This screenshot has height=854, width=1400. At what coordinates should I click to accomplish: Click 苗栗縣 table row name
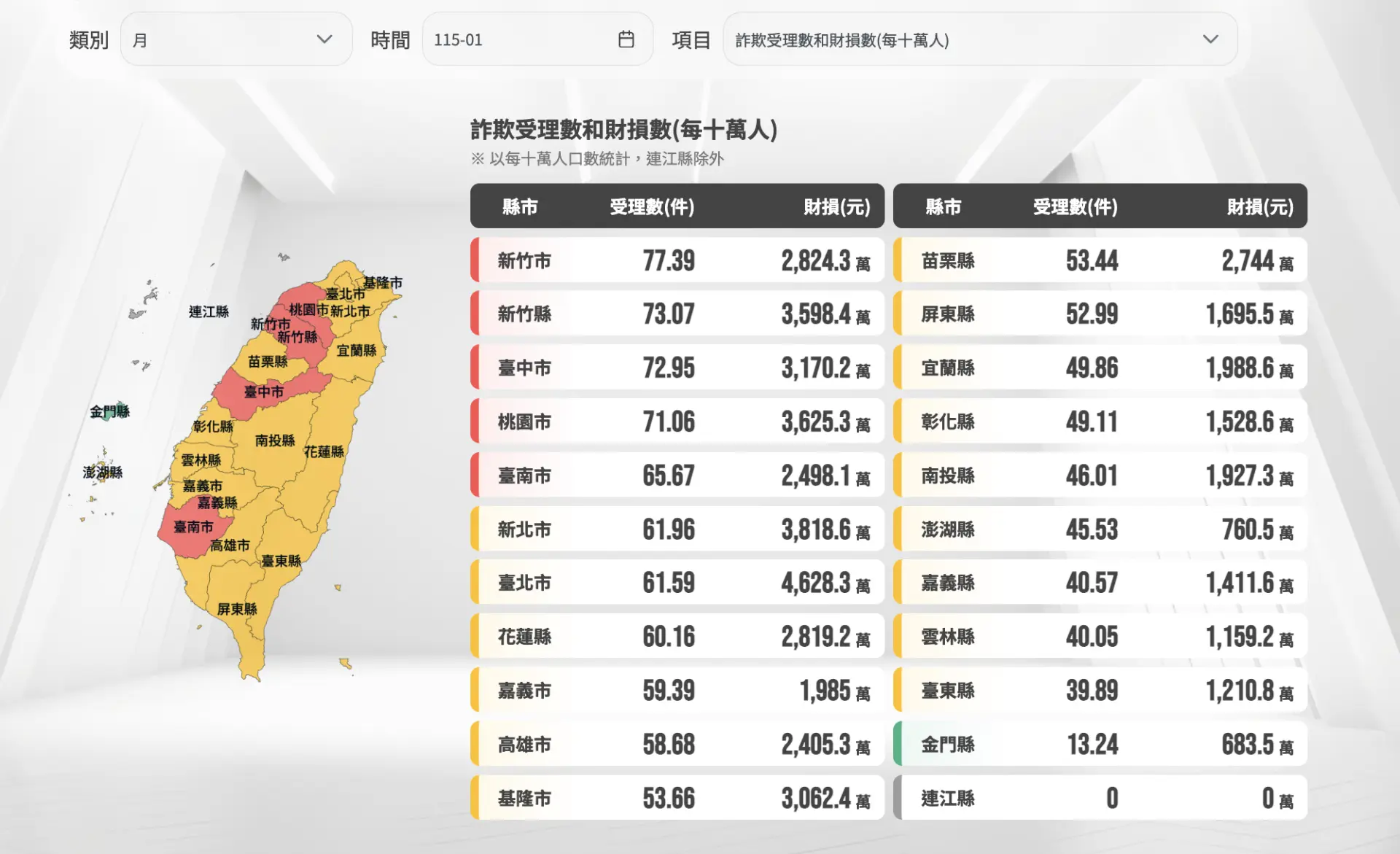pos(948,261)
